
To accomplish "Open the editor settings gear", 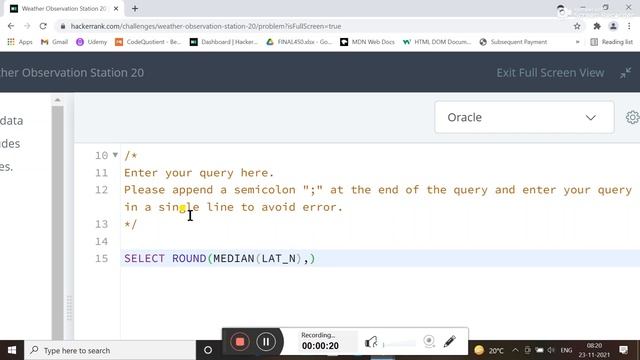I will click(x=633, y=117).
